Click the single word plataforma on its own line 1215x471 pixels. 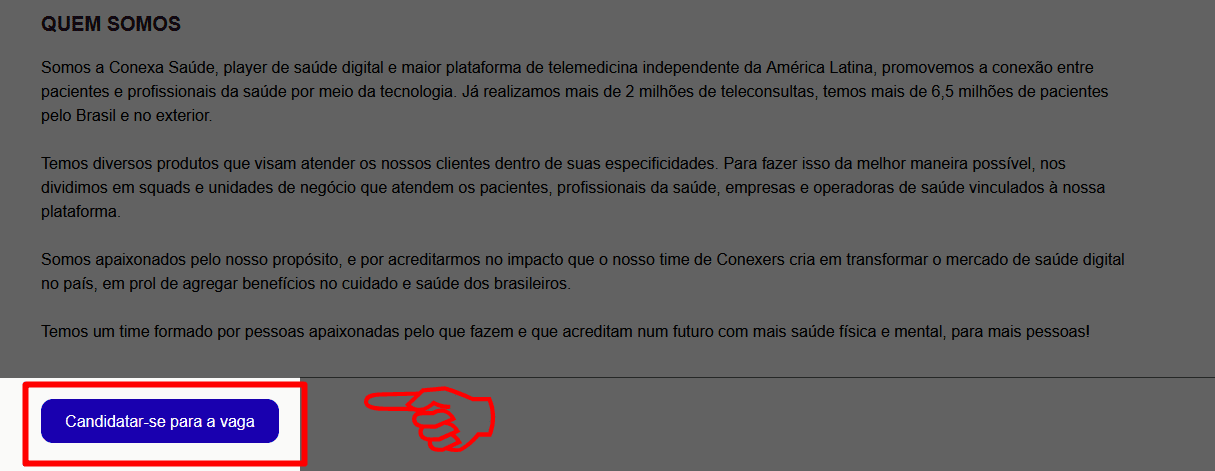[80, 212]
